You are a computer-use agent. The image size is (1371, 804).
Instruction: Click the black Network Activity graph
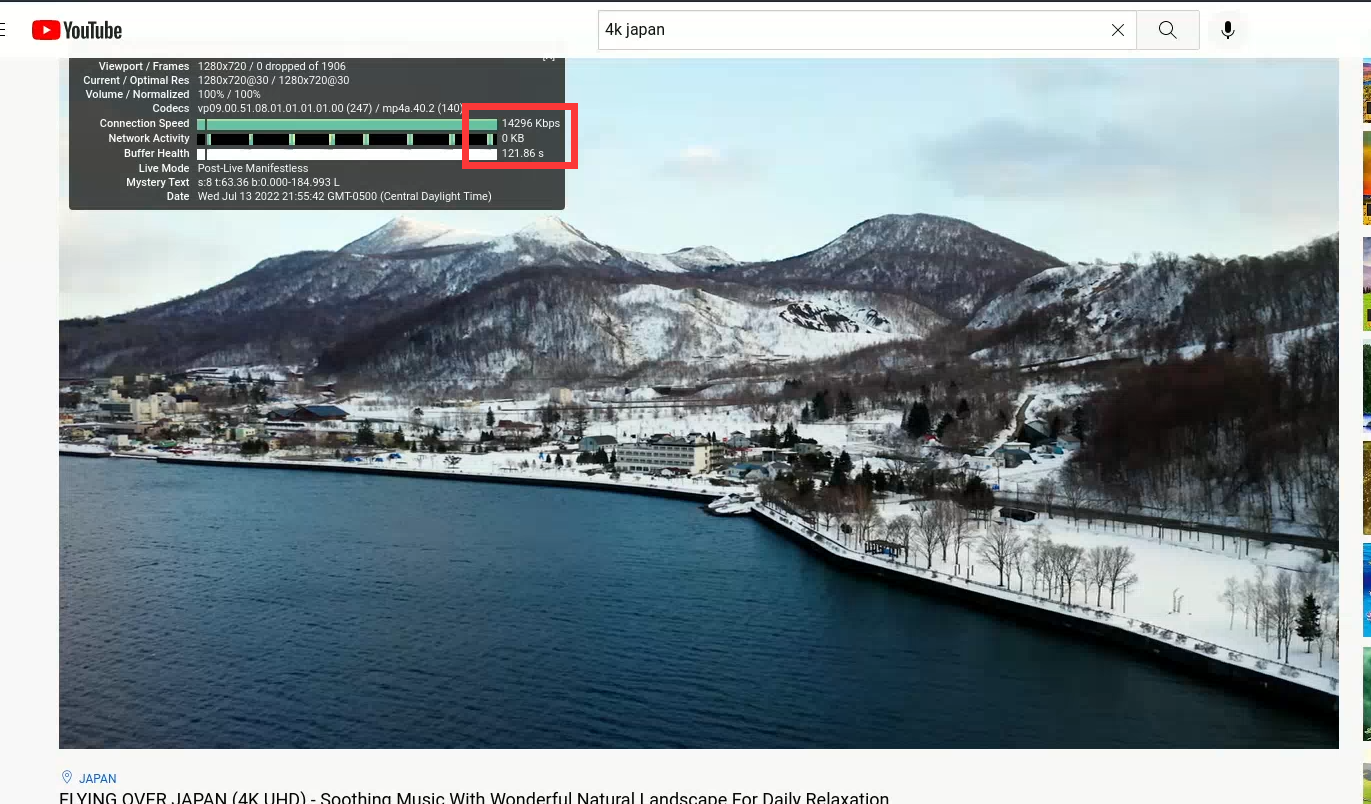(347, 139)
